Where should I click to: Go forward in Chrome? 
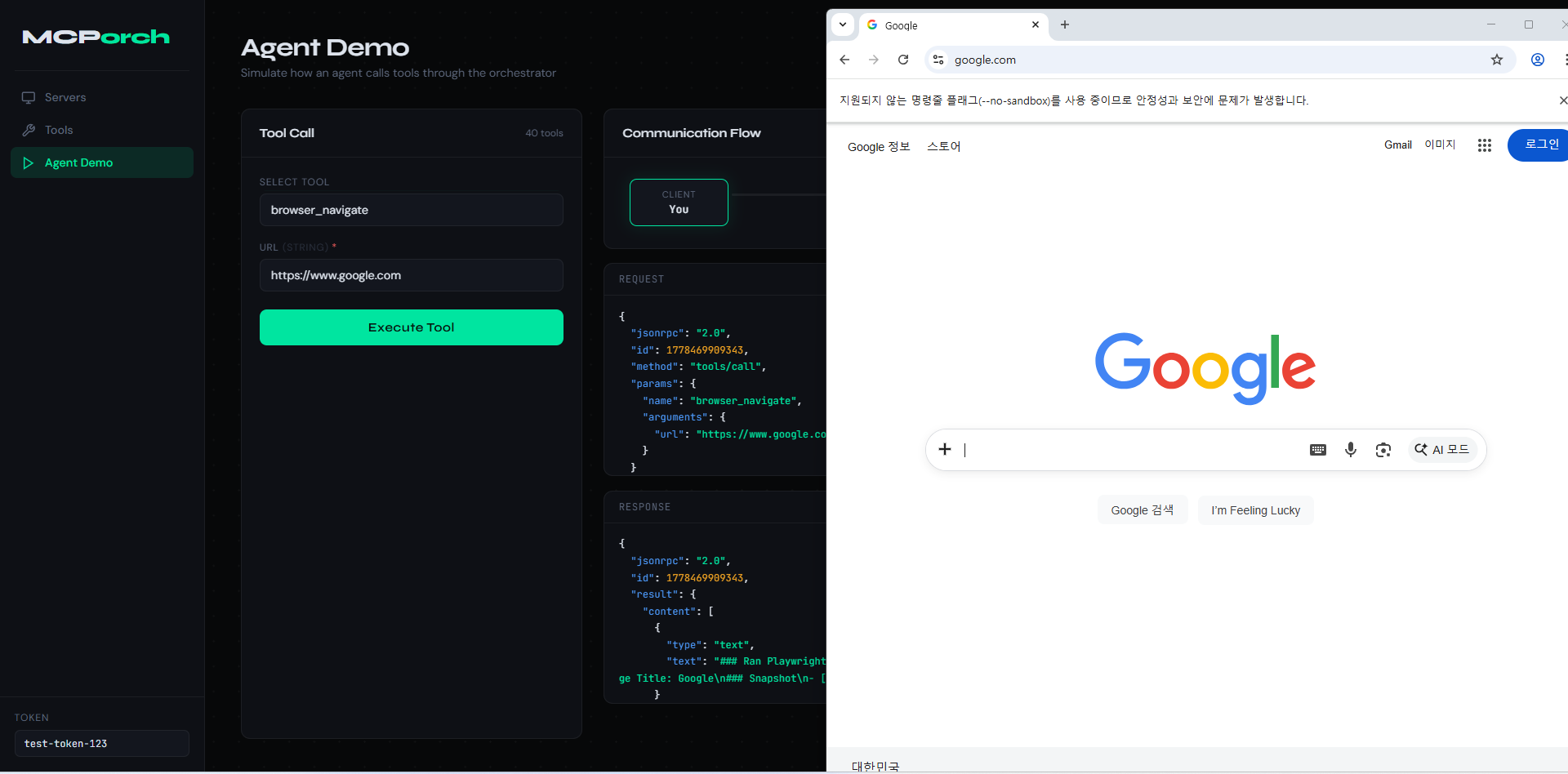pos(874,60)
